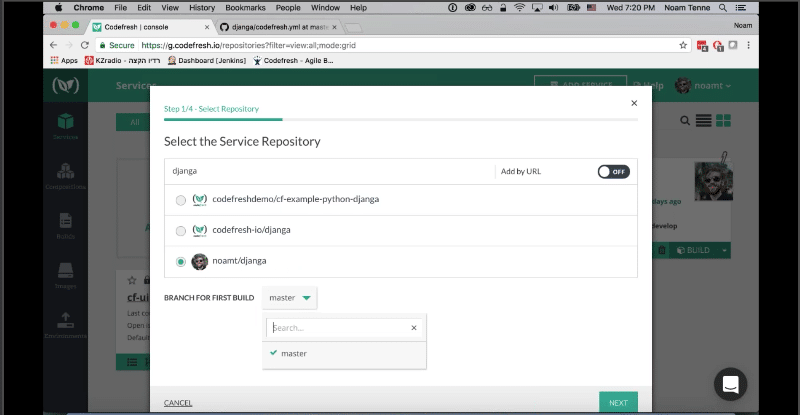800x415 pixels.
Task: Open the Help menu in menu bar
Action: point(358,8)
